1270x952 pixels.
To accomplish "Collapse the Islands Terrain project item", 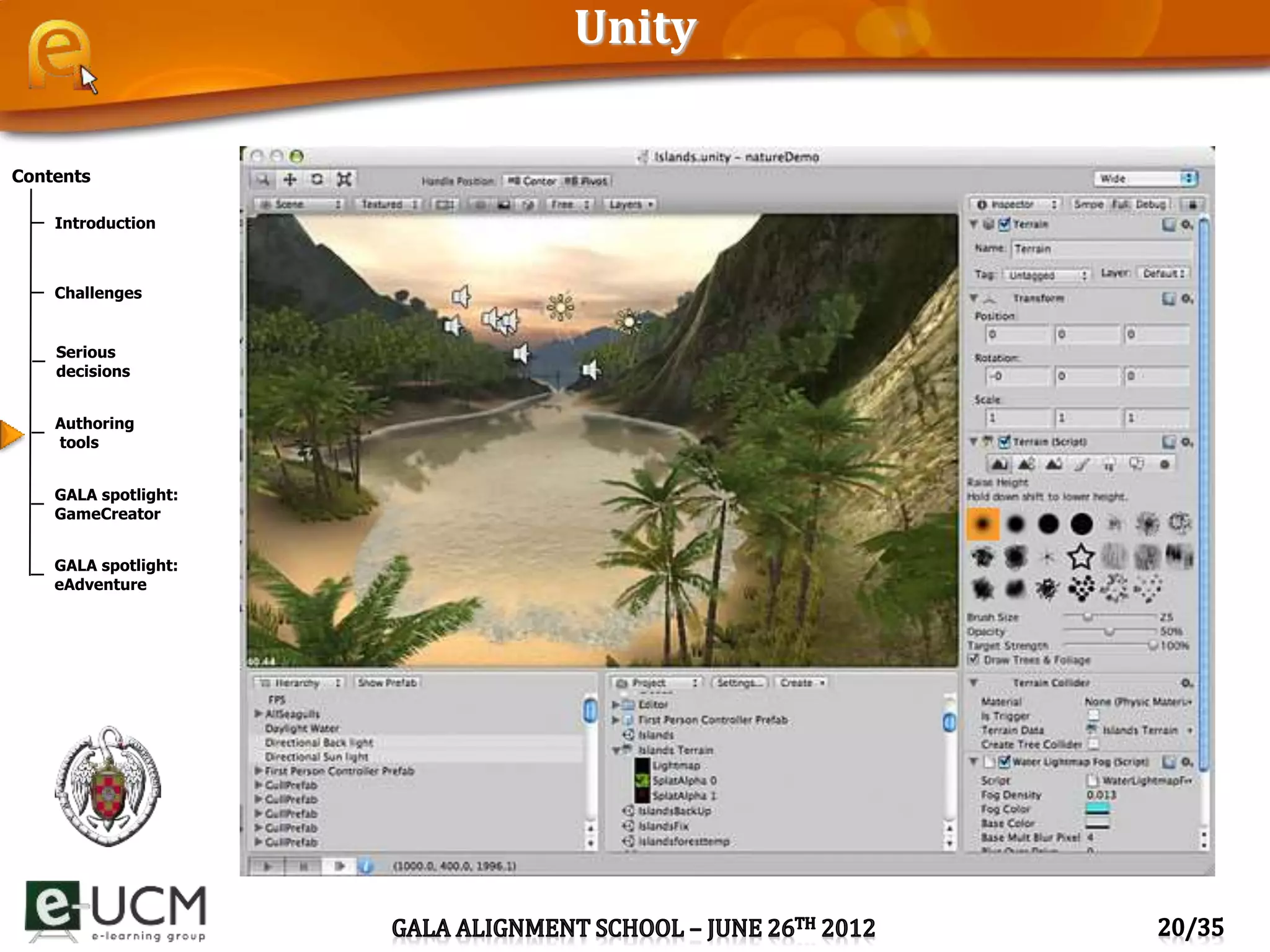I will 616,750.
